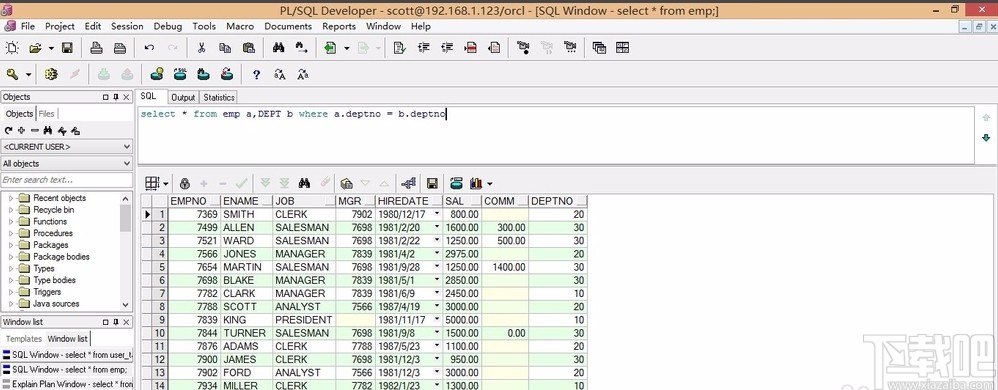
Task: Click the Help question mark icon
Action: click(x=256, y=74)
